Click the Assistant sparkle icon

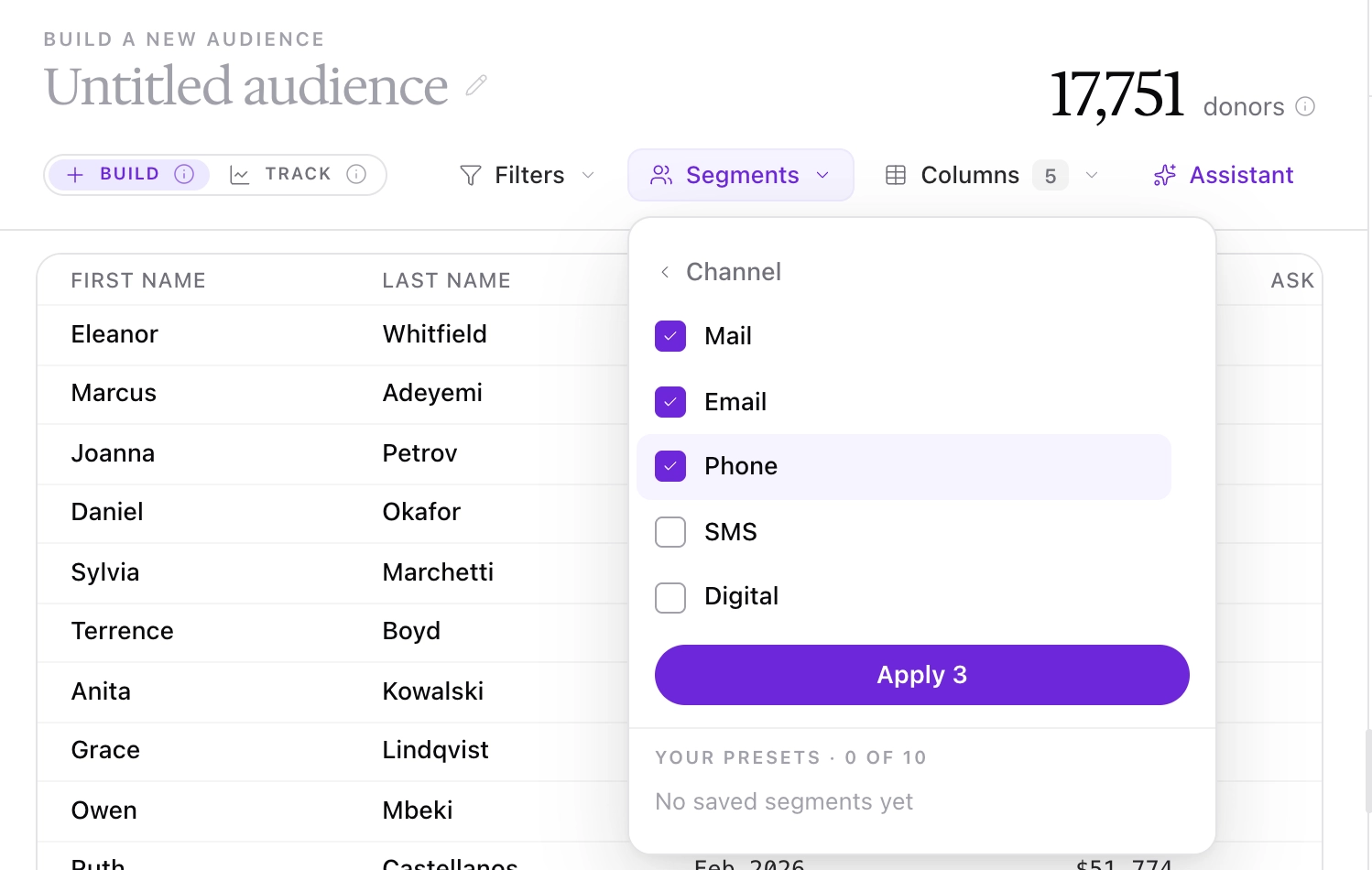point(1165,175)
